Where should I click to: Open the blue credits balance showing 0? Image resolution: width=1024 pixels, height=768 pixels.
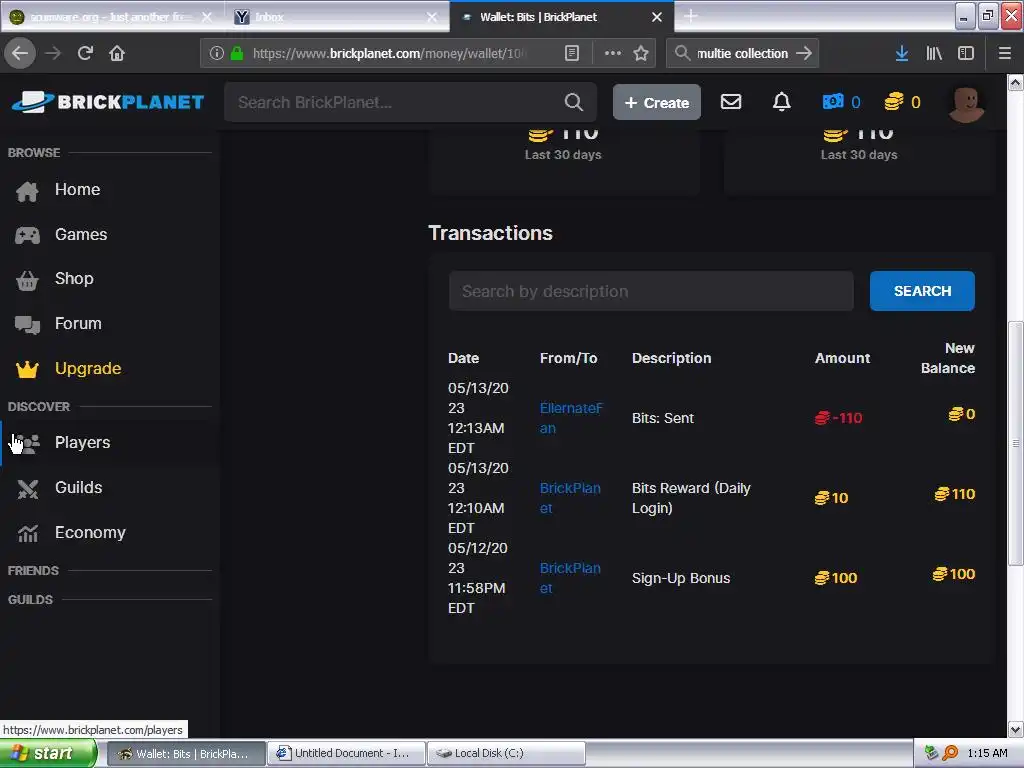pyautogui.click(x=841, y=102)
